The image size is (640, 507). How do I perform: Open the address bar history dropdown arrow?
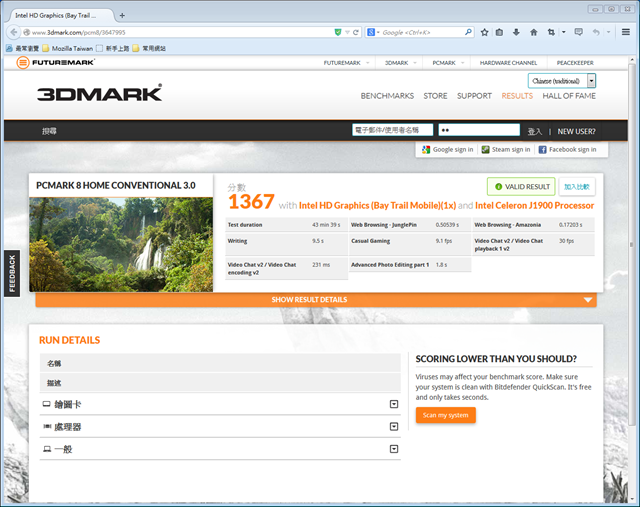click(x=347, y=32)
